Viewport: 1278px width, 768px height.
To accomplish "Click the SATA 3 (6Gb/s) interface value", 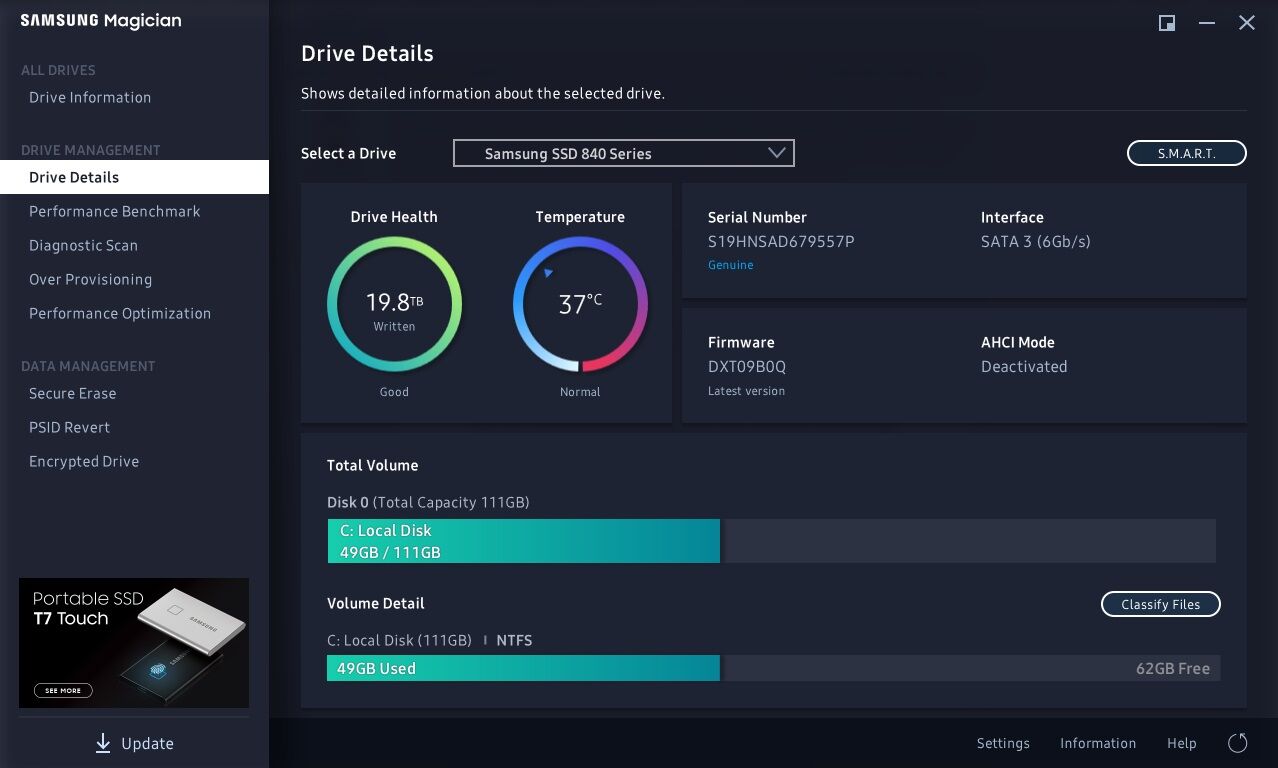I will pyautogui.click(x=1036, y=241).
